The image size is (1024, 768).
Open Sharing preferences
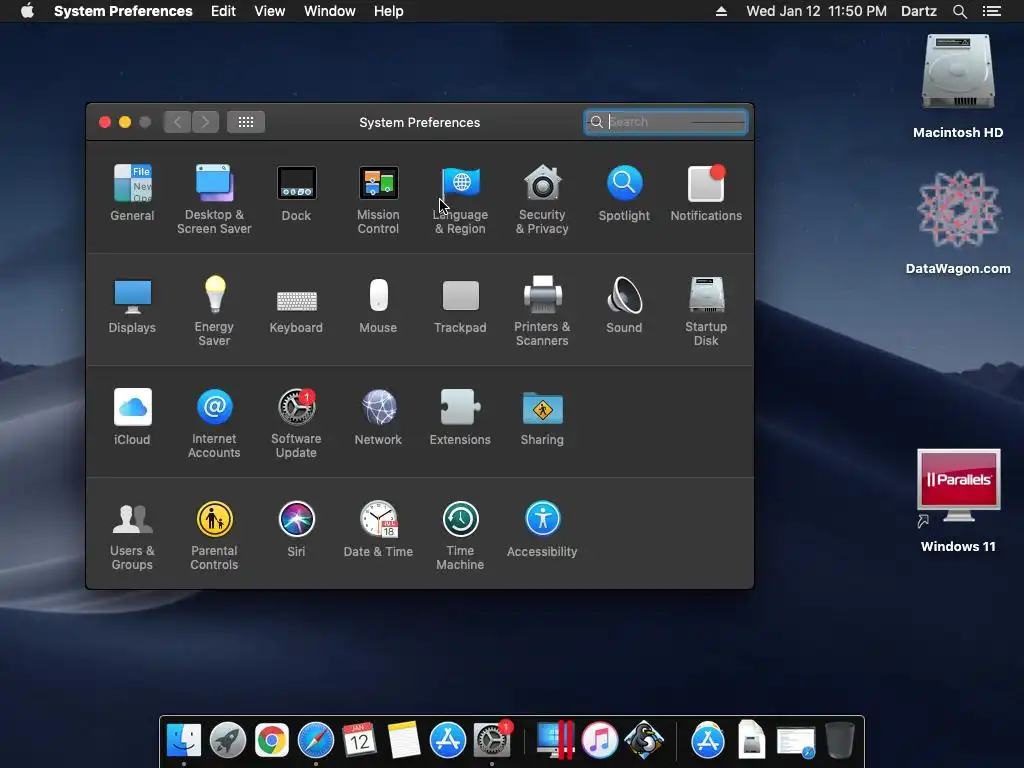tap(542, 417)
